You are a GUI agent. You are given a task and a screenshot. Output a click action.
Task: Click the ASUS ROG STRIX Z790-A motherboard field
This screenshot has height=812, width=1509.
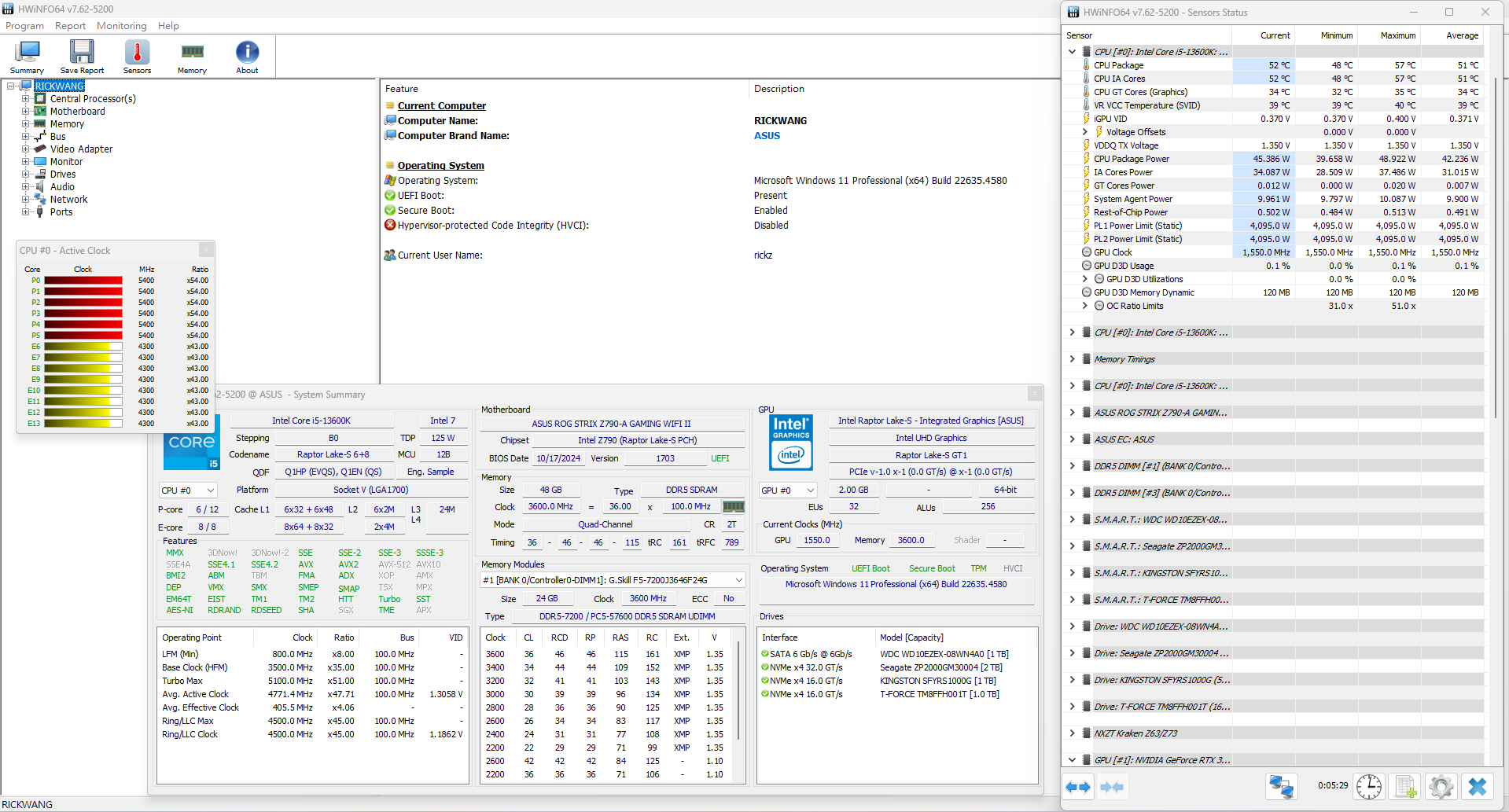[611, 424]
